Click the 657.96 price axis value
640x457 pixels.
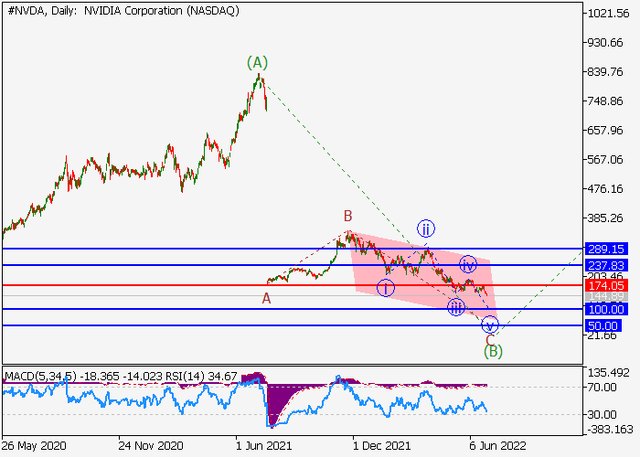(606, 130)
